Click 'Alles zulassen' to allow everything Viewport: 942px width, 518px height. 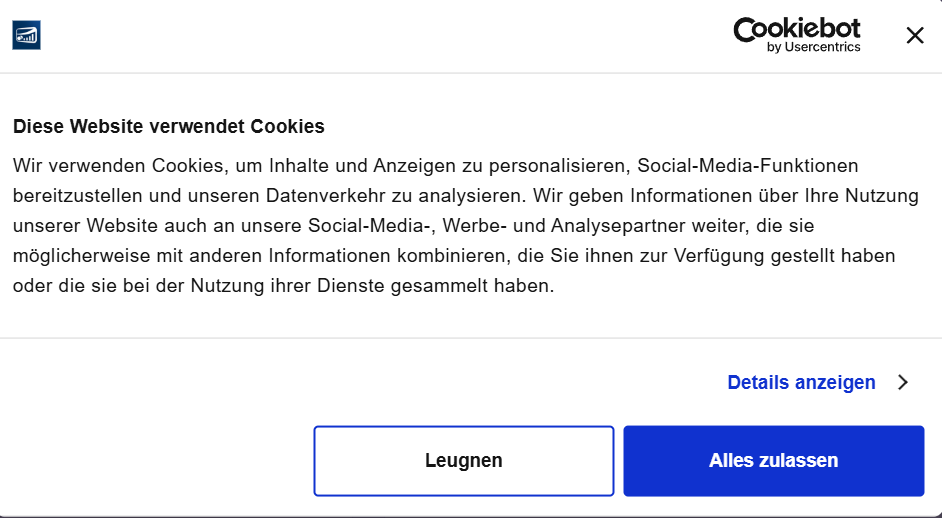[x=773, y=461]
